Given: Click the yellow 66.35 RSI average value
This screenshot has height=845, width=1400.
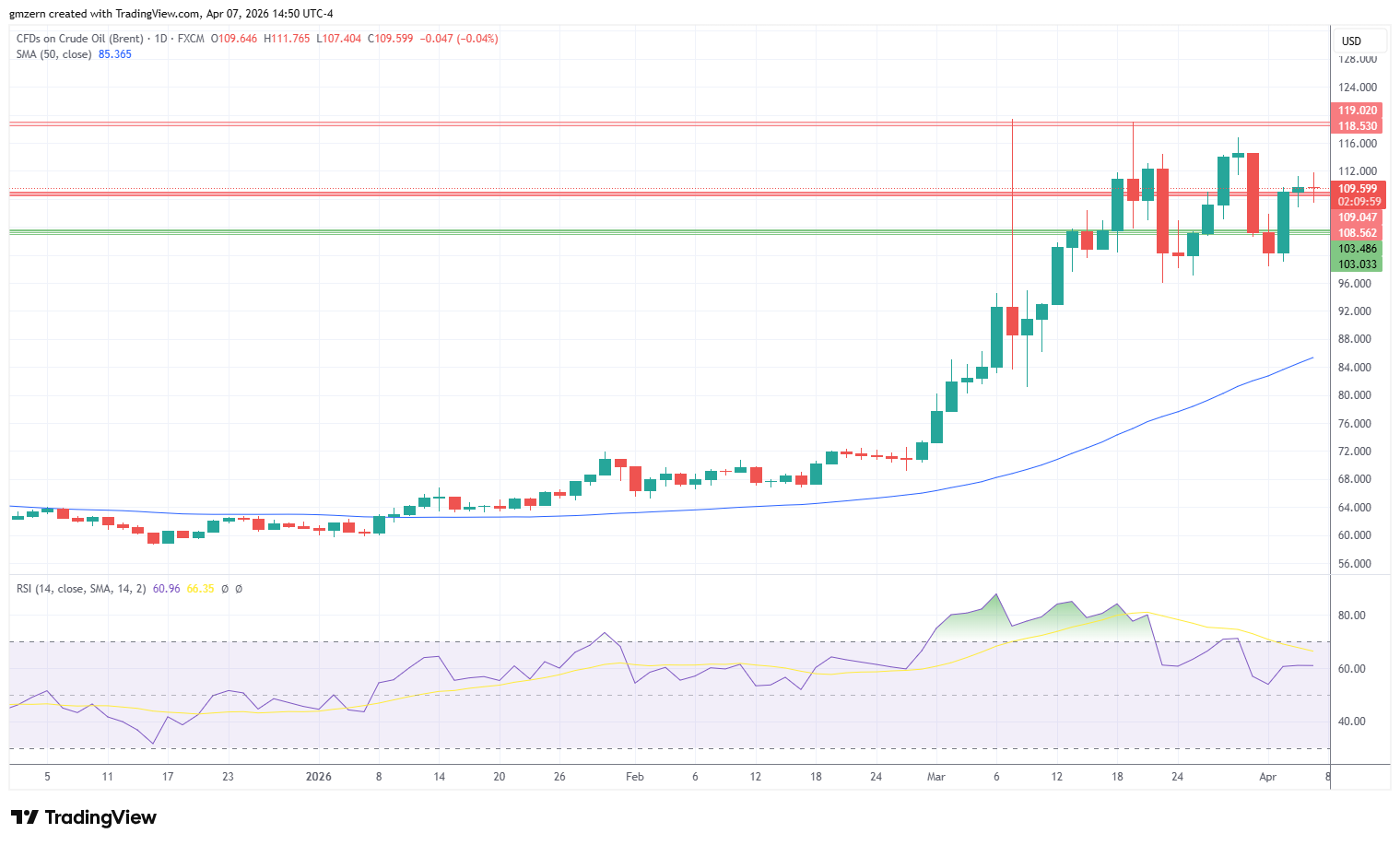Looking at the screenshot, I should pos(200,589).
